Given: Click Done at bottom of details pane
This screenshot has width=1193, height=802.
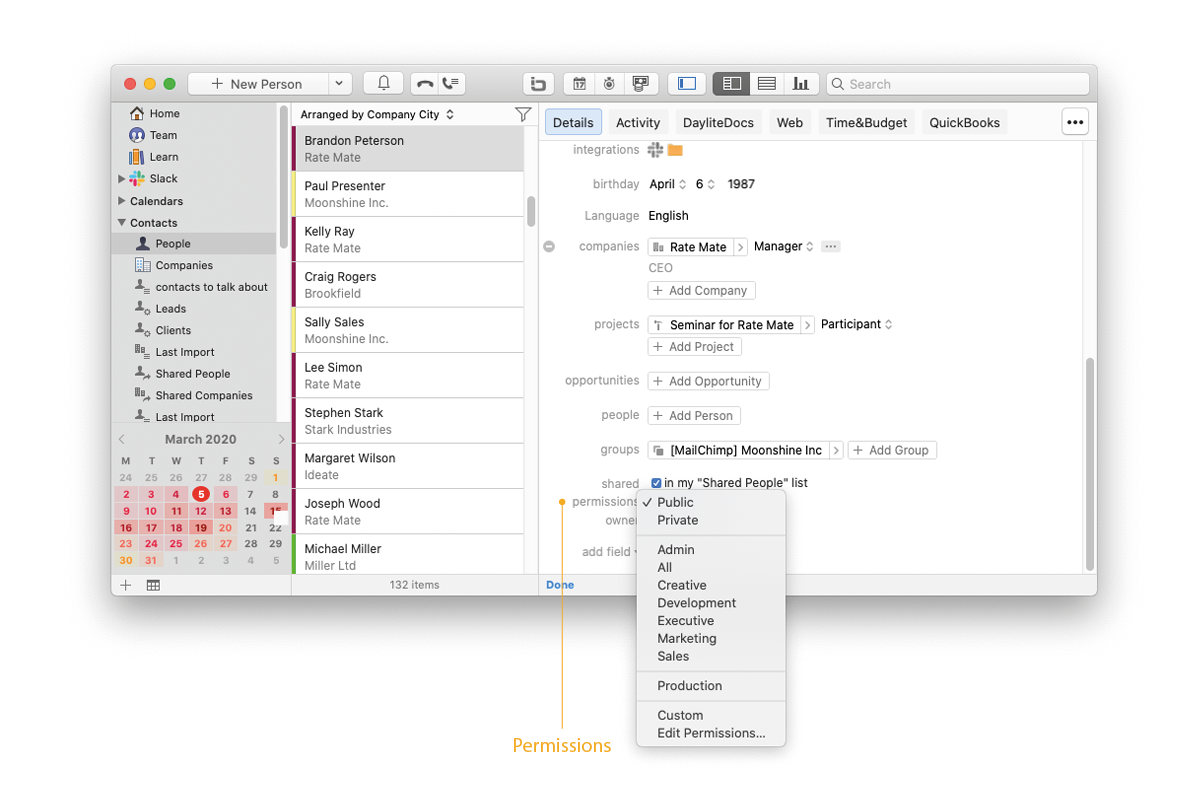Looking at the screenshot, I should (x=560, y=585).
